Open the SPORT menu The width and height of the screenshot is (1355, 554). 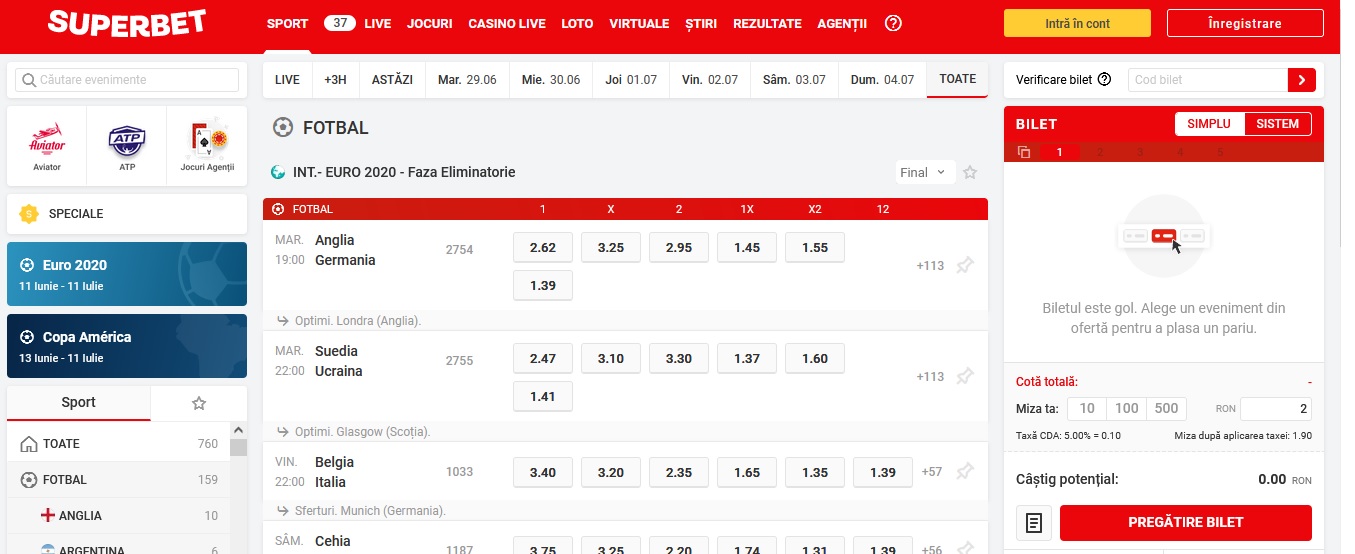287,23
